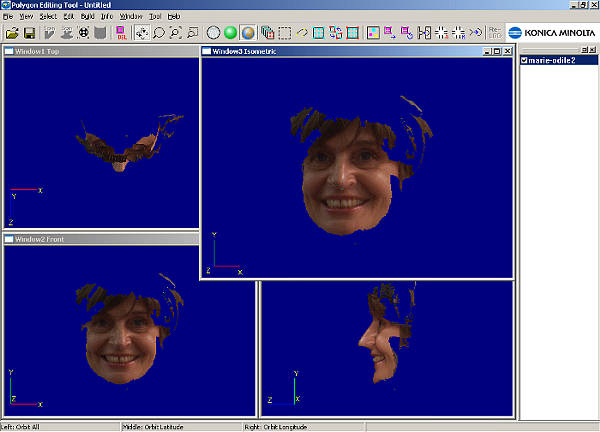
Task: Click the pink DSL toolbar icon
Action: tap(121, 33)
